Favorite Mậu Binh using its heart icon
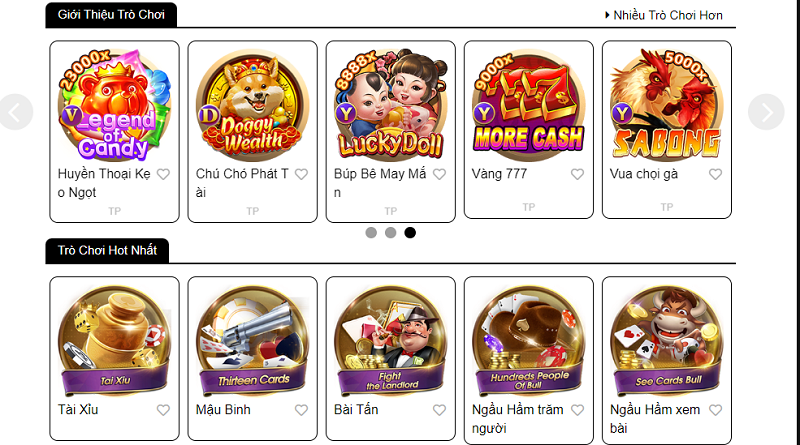The height and width of the screenshot is (445, 800). tap(302, 410)
